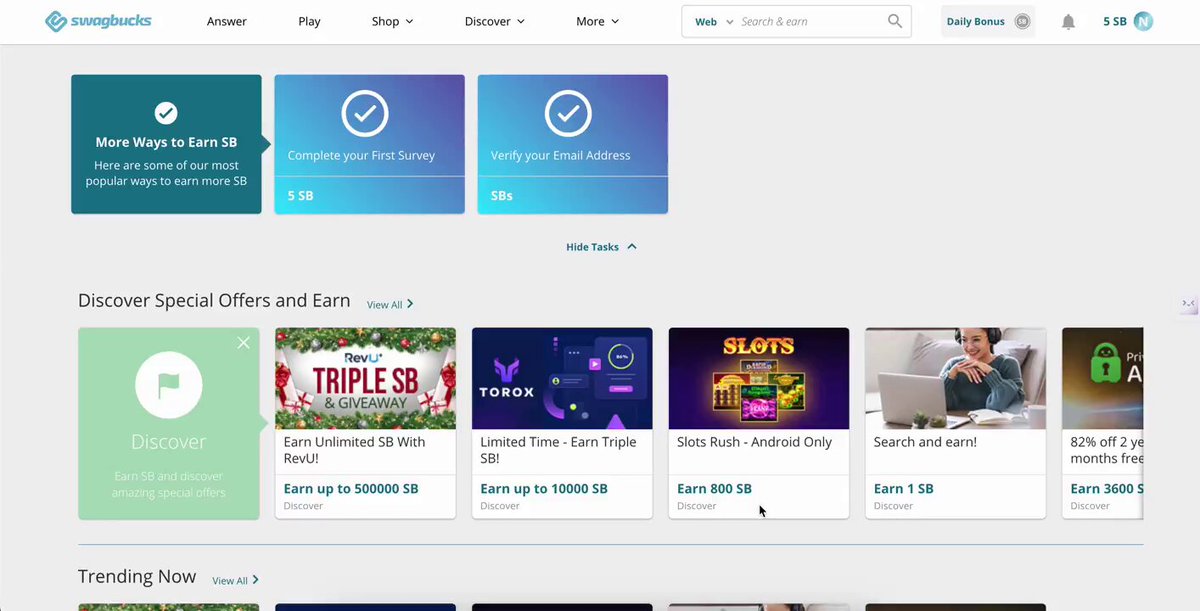The width and height of the screenshot is (1200, 611).
Task: Collapse tasks with Hide Tasks
Action: tap(601, 247)
